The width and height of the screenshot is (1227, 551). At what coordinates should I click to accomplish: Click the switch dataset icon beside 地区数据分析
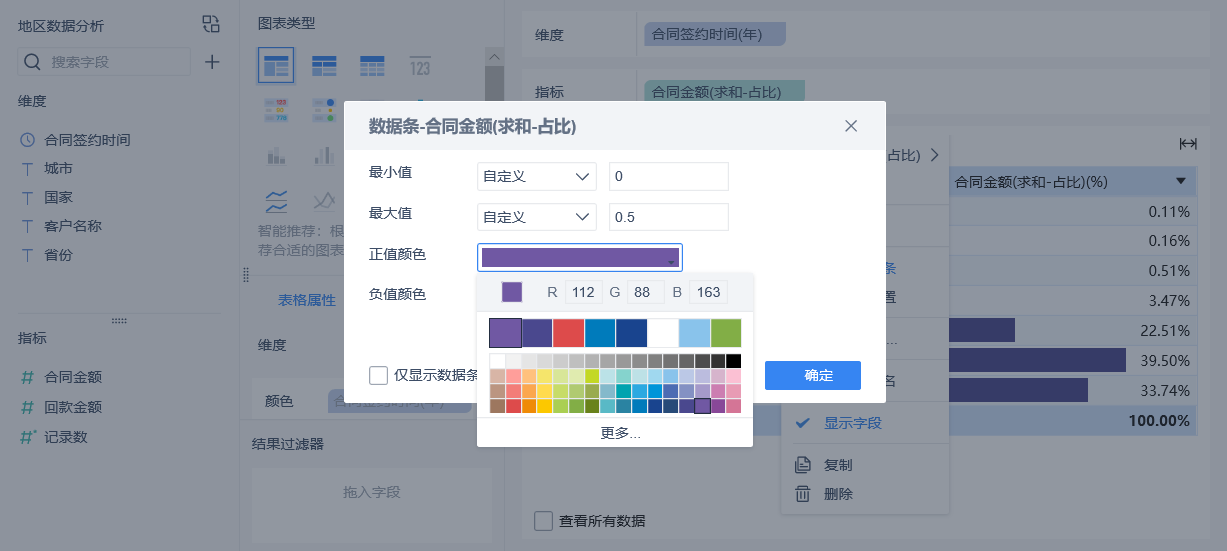(x=210, y=24)
